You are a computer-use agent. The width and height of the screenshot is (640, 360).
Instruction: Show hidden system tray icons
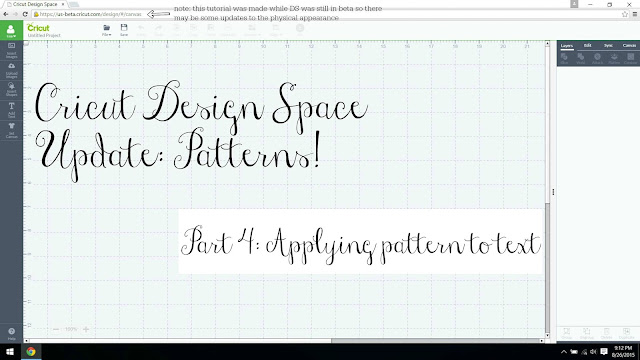tap(564, 352)
